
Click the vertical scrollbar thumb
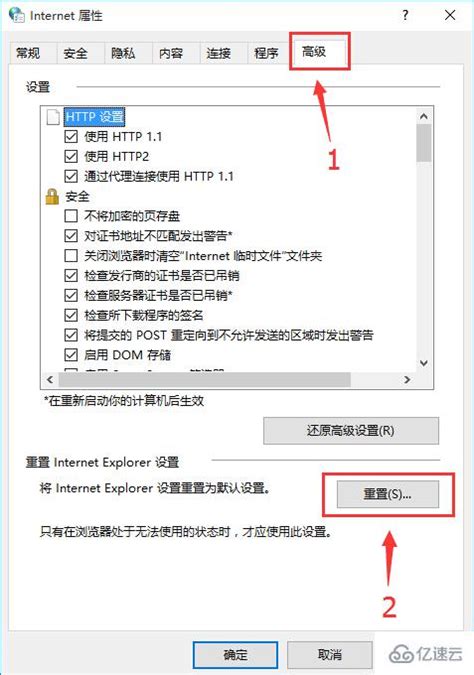coord(424,143)
